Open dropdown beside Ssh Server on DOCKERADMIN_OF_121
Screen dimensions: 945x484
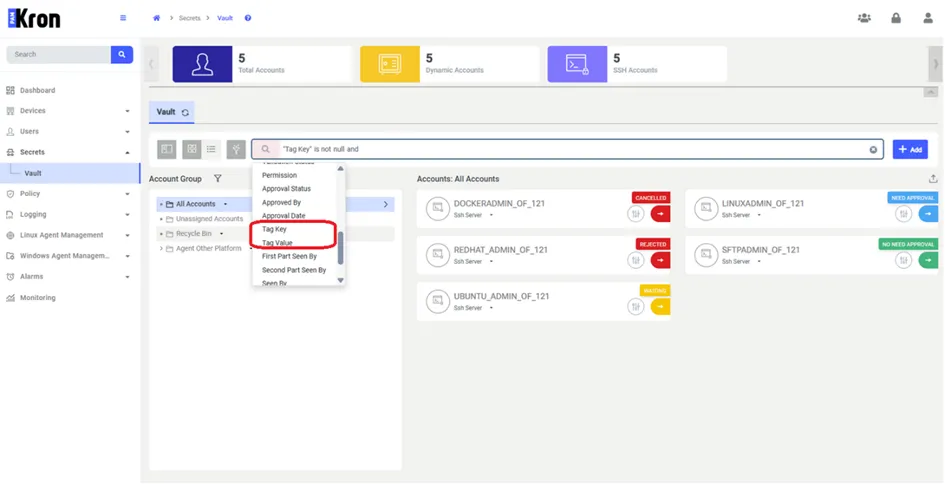click(x=491, y=215)
